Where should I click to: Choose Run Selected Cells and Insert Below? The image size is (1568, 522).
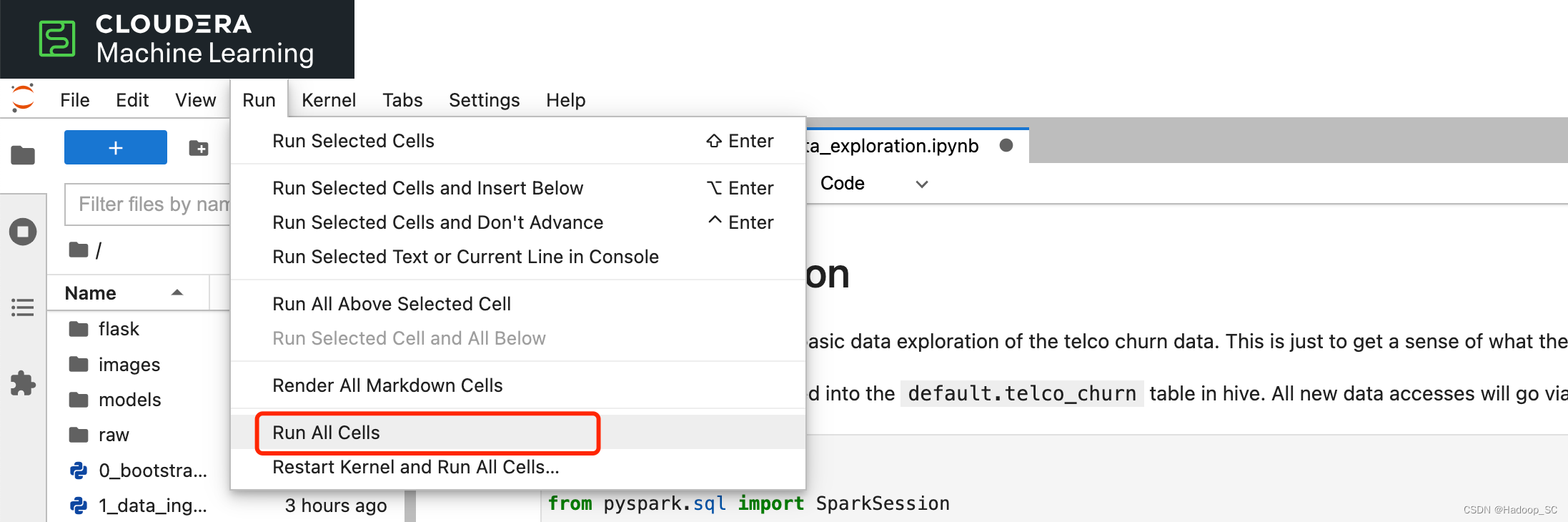click(x=518, y=188)
